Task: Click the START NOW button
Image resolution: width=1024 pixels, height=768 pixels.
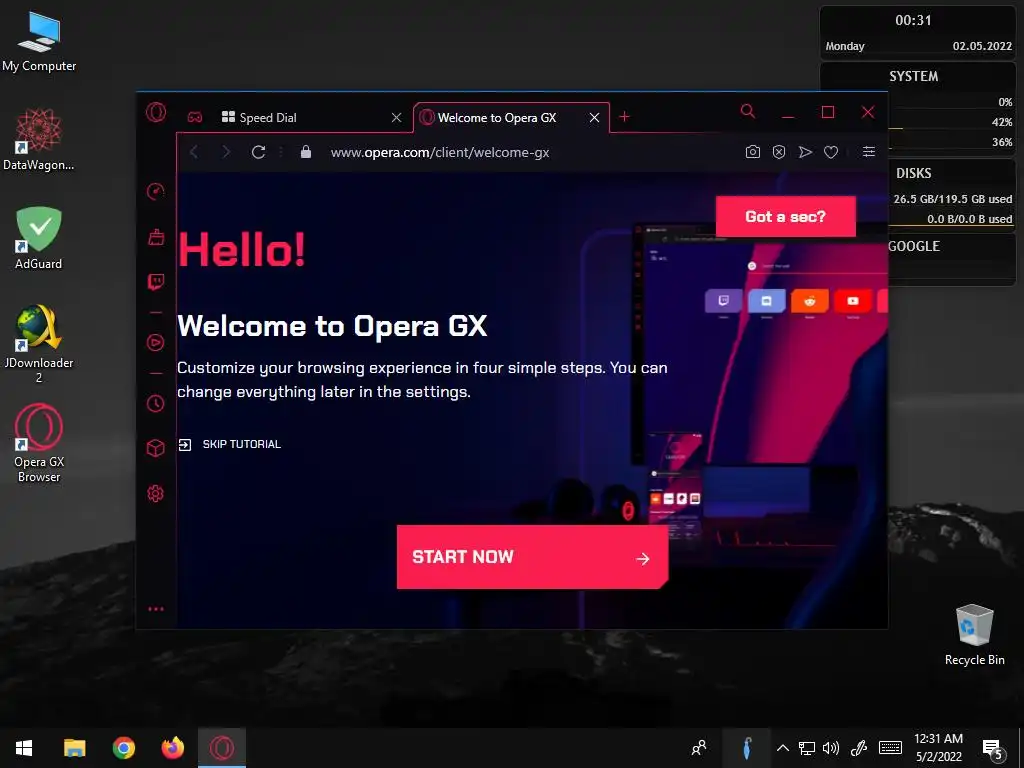Action: tap(532, 557)
